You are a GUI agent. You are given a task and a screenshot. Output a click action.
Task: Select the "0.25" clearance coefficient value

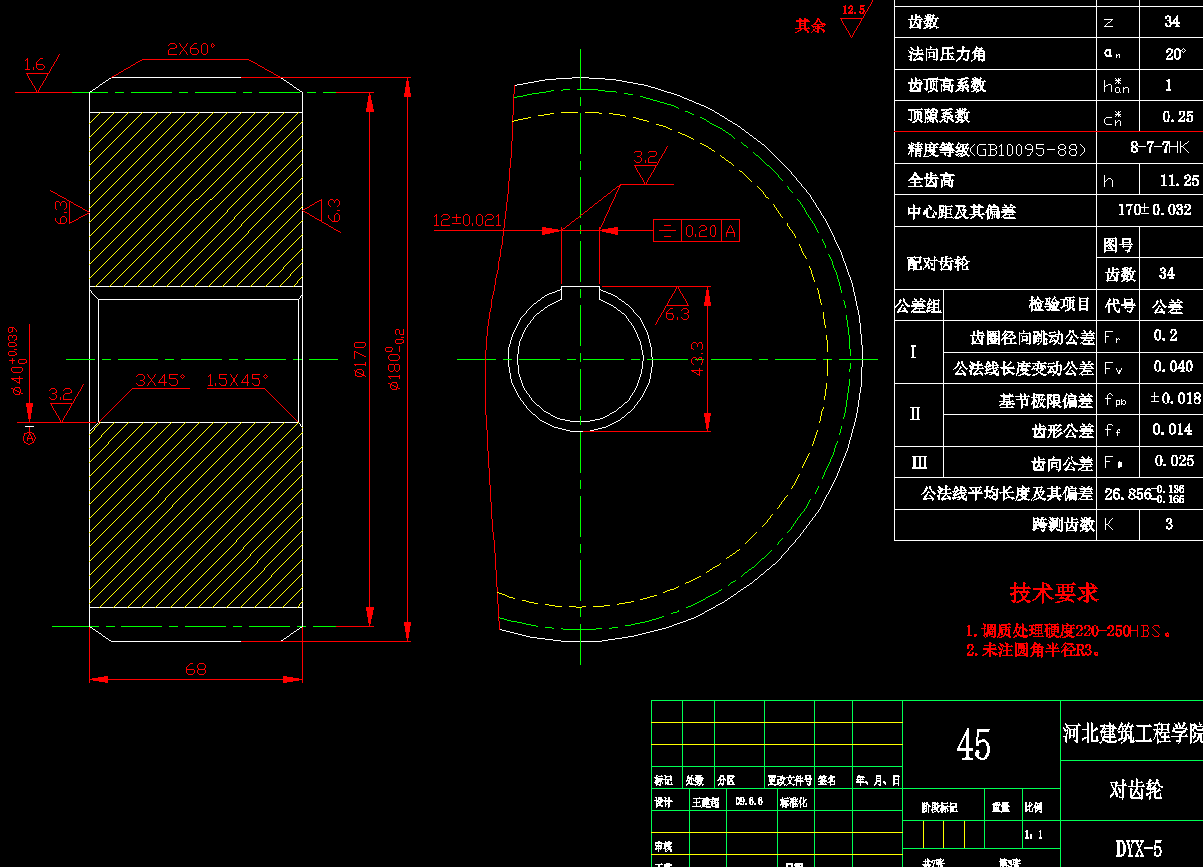pos(1177,117)
